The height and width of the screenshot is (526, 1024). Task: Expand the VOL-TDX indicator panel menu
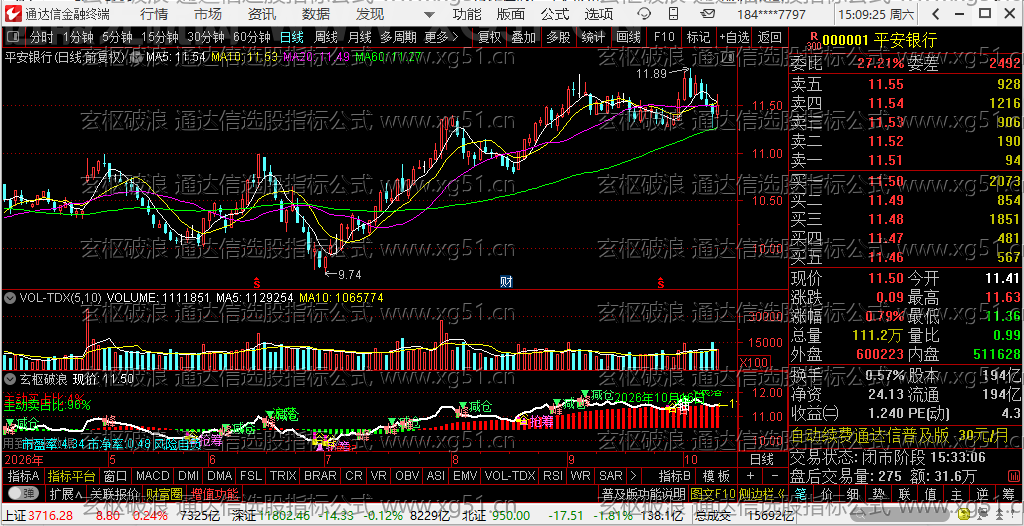10,298
